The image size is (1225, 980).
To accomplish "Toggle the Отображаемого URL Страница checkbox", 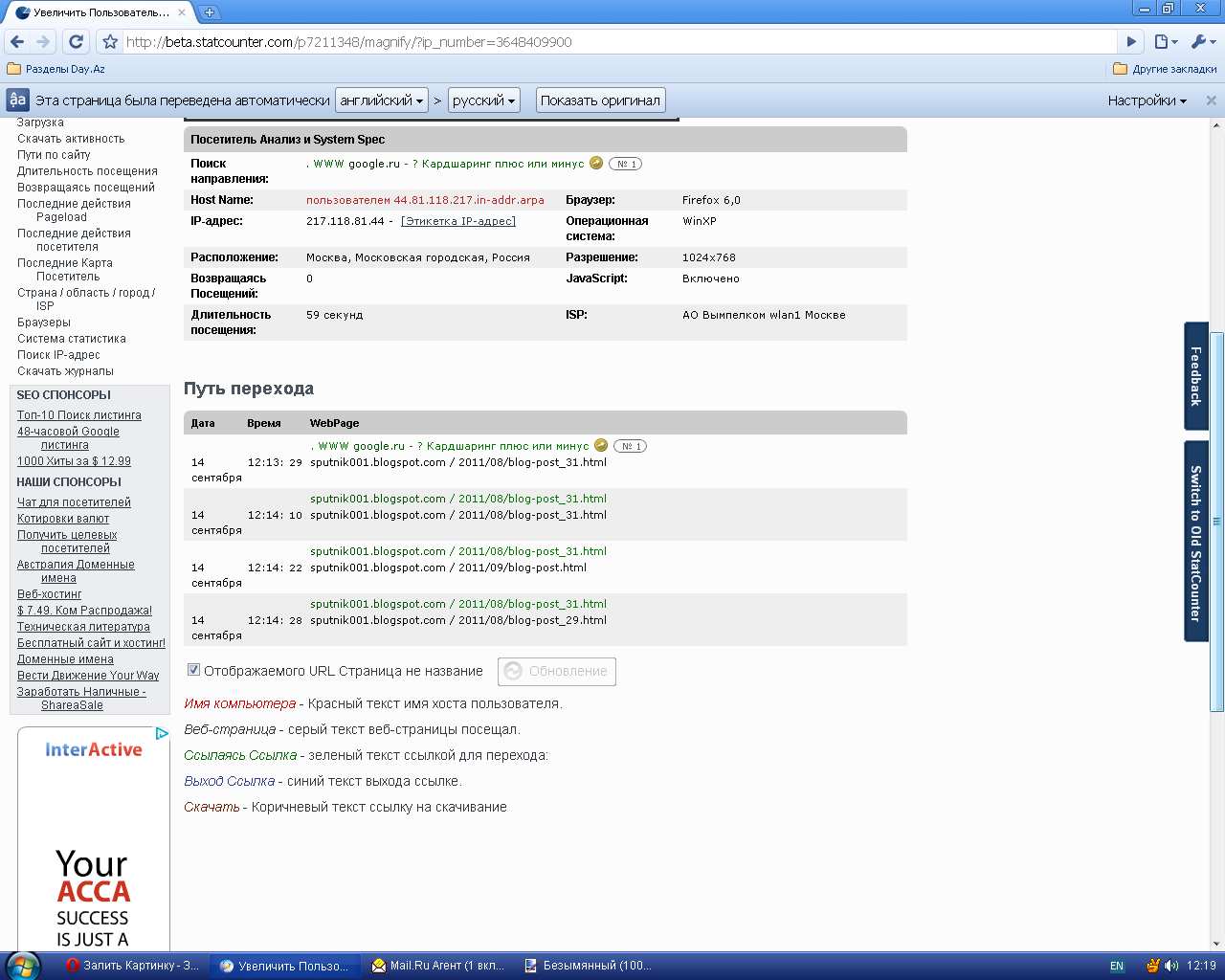I will pyautogui.click(x=193, y=670).
